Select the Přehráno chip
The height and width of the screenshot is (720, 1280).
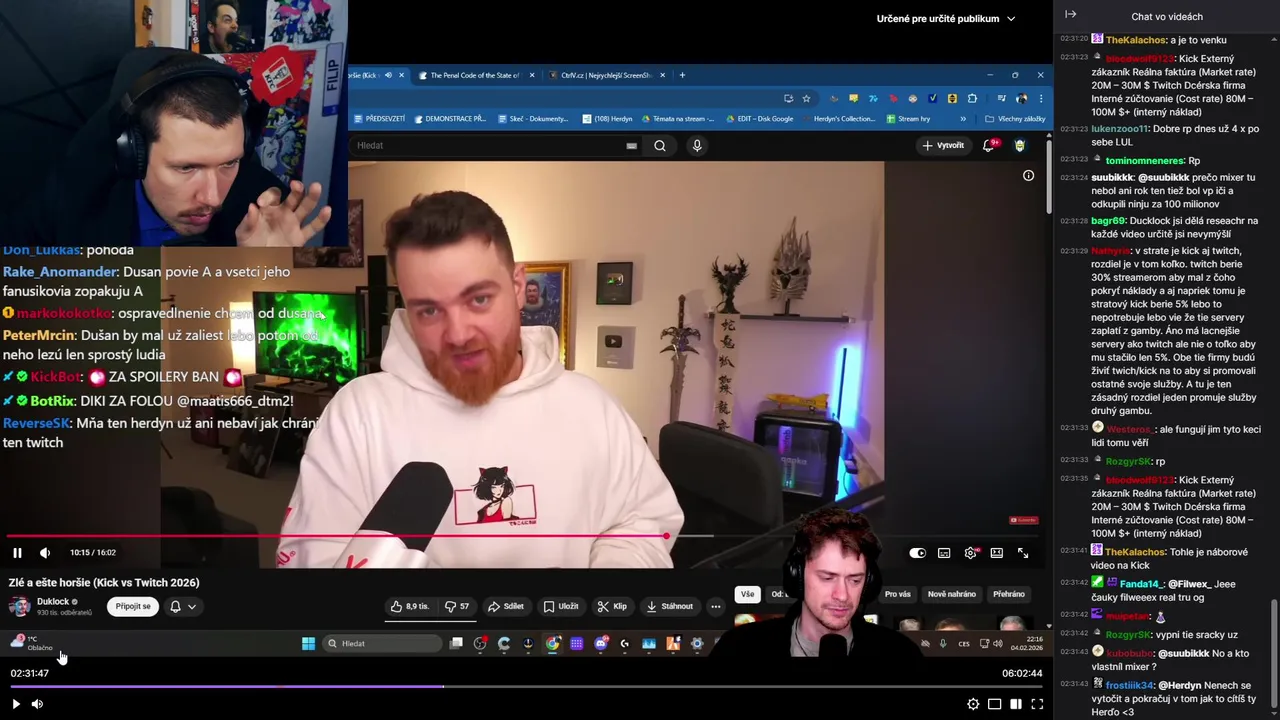pyautogui.click(x=1008, y=594)
